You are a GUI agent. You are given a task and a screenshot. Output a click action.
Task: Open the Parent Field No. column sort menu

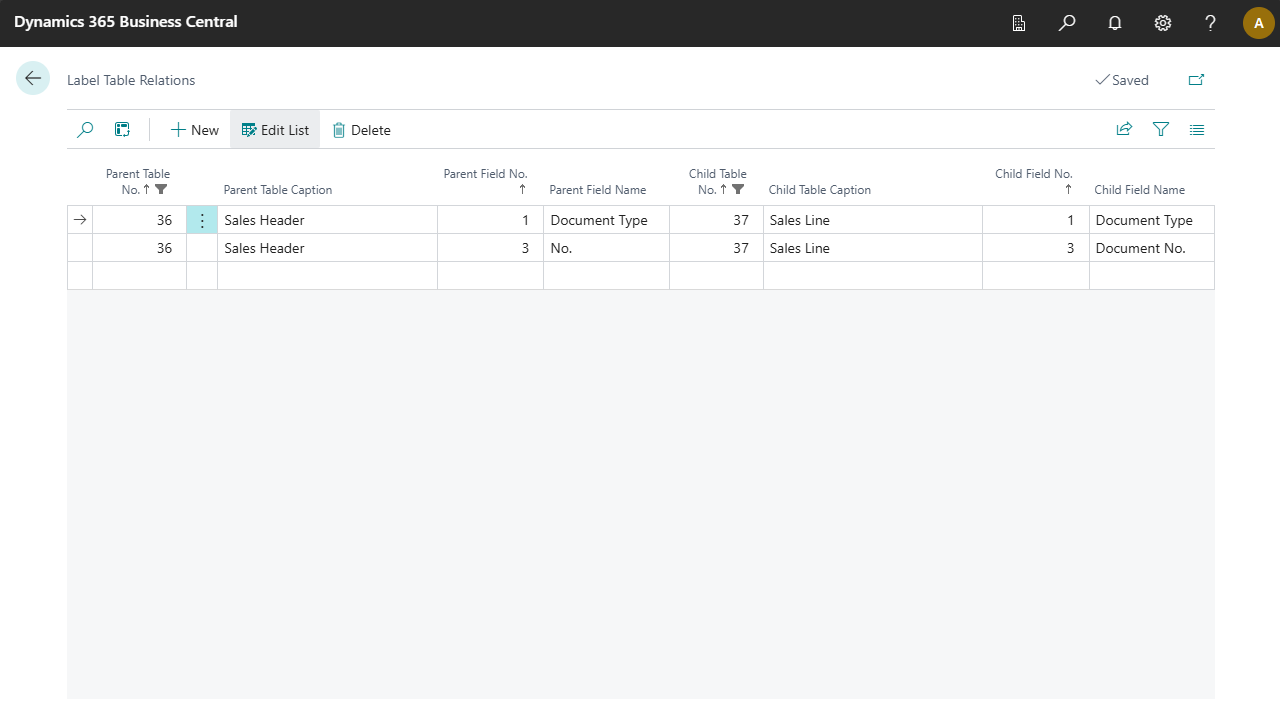pyautogui.click(x=485, y=181)
